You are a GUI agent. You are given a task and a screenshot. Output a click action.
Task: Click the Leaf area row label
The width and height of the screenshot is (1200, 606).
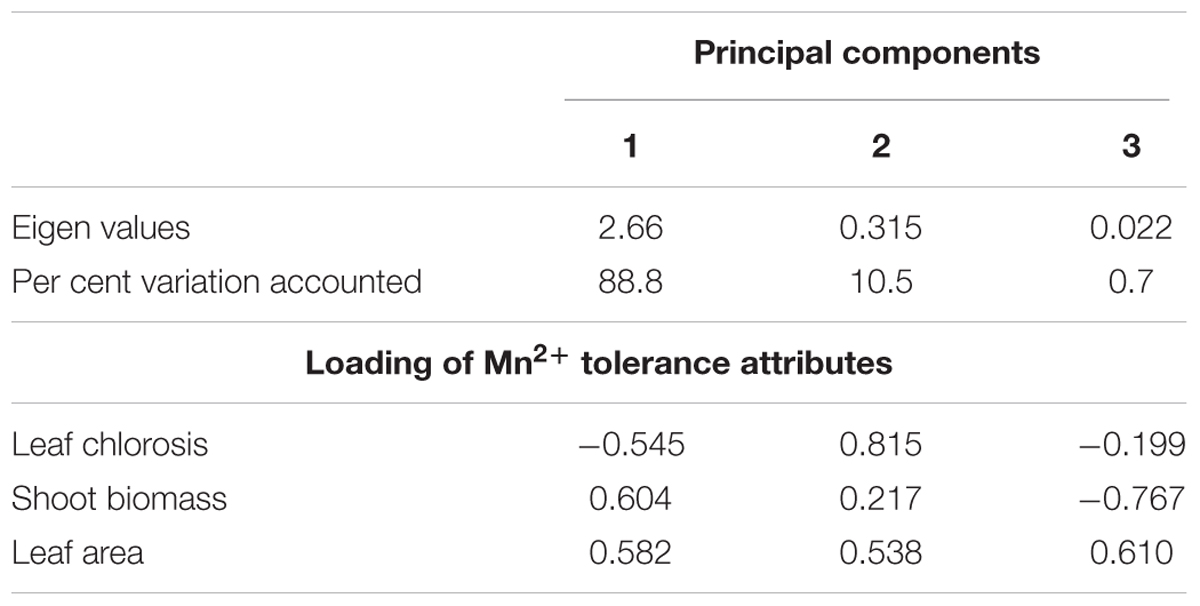(77, 551)
